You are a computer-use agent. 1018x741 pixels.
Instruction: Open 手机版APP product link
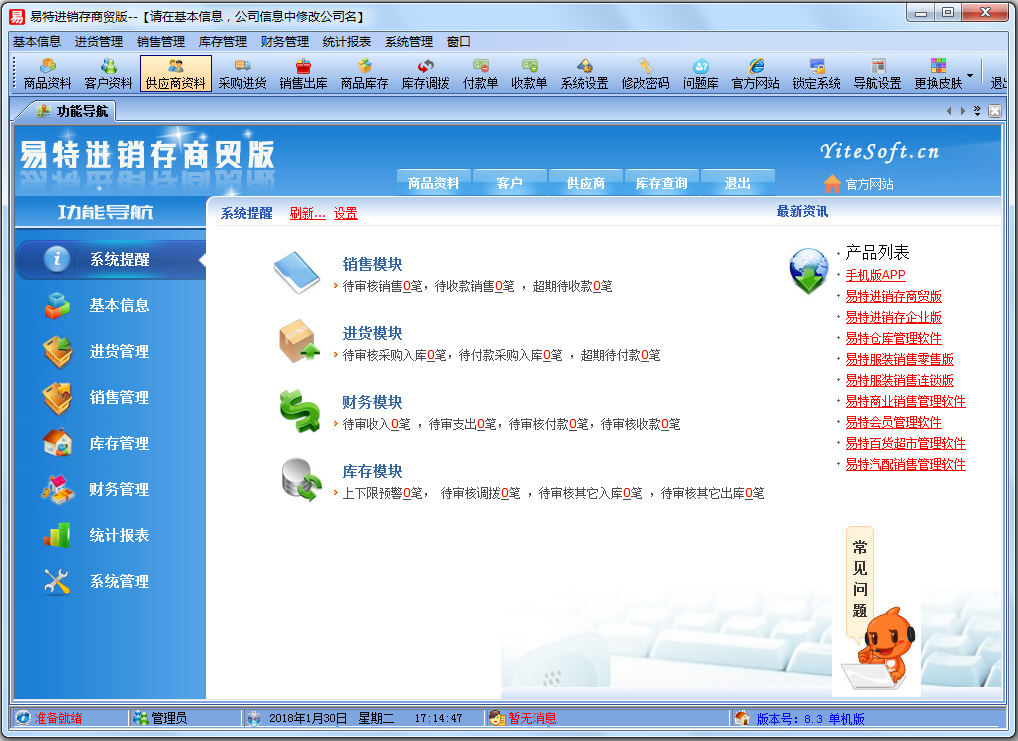875,275
